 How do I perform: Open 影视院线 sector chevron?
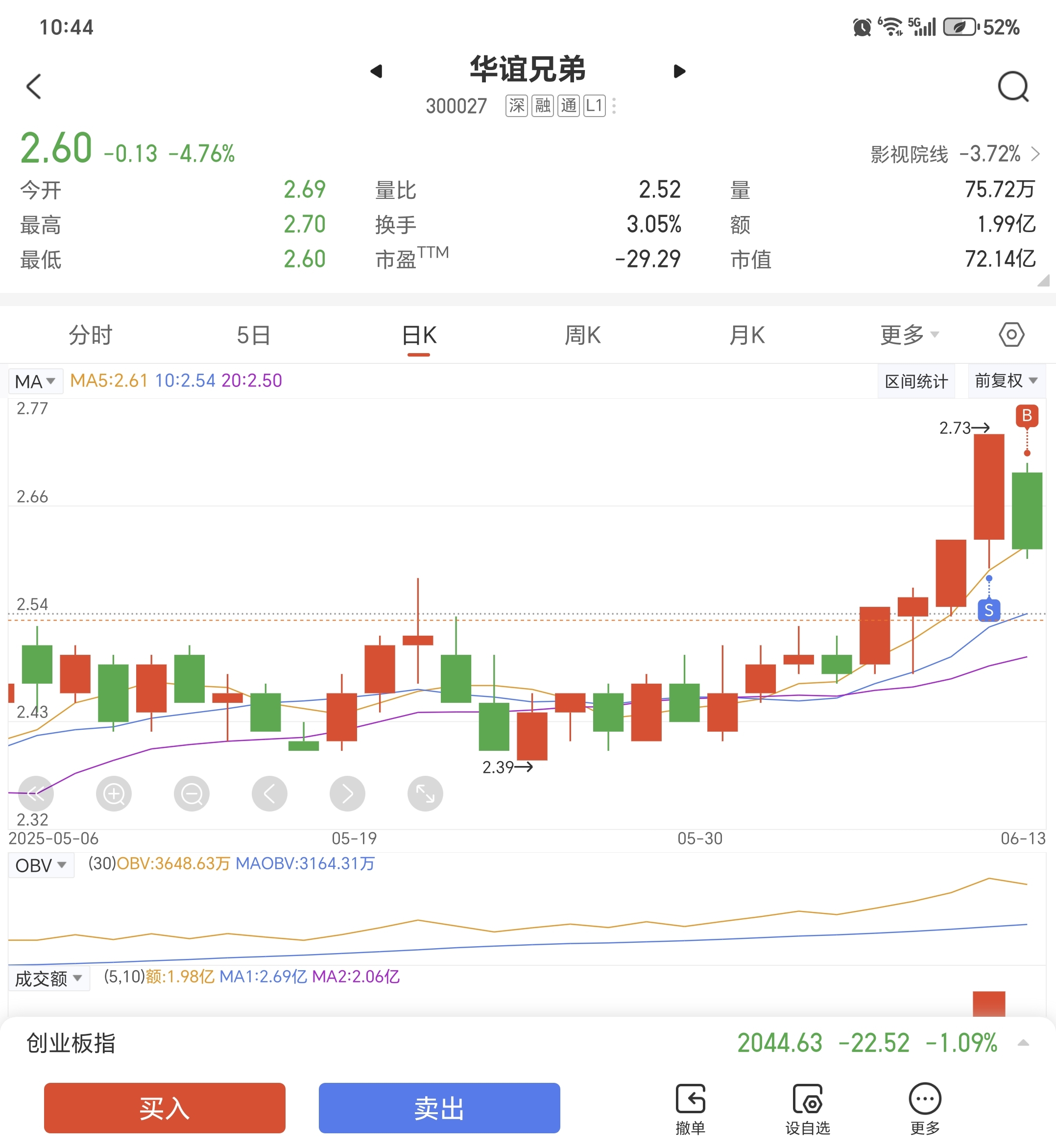(x=1035, y=154)
